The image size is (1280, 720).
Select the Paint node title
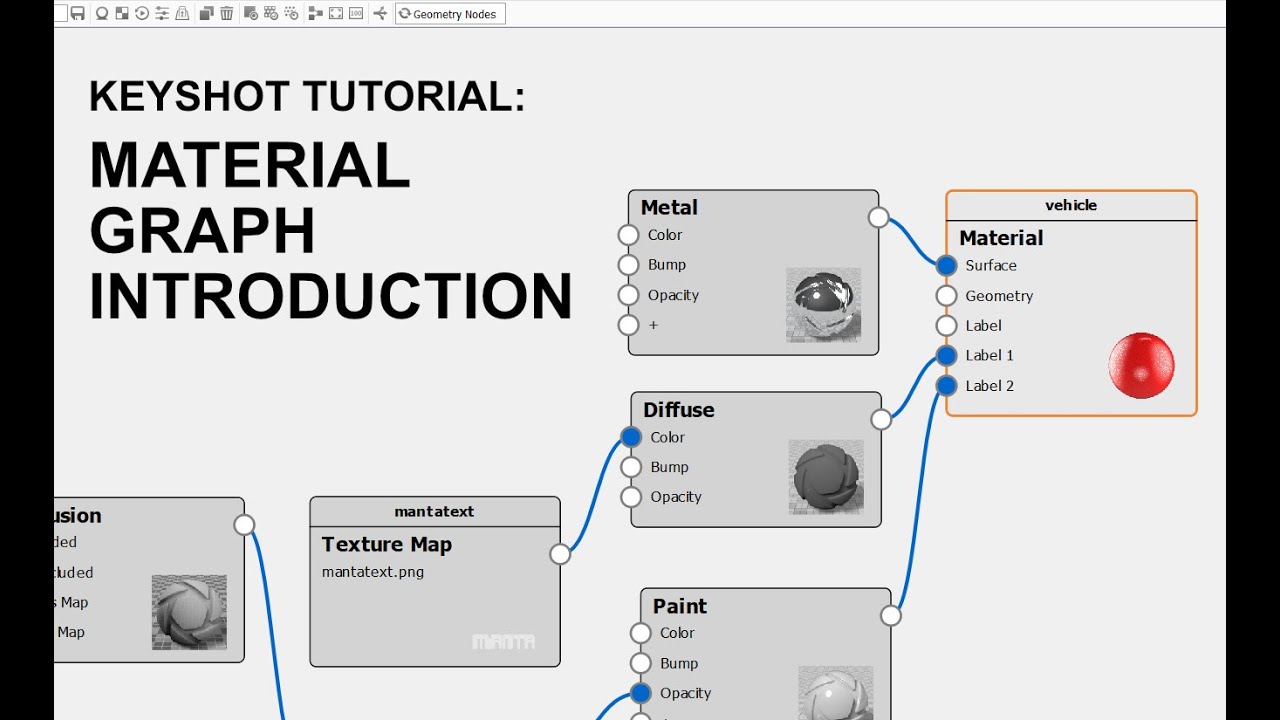click(680, 606)
